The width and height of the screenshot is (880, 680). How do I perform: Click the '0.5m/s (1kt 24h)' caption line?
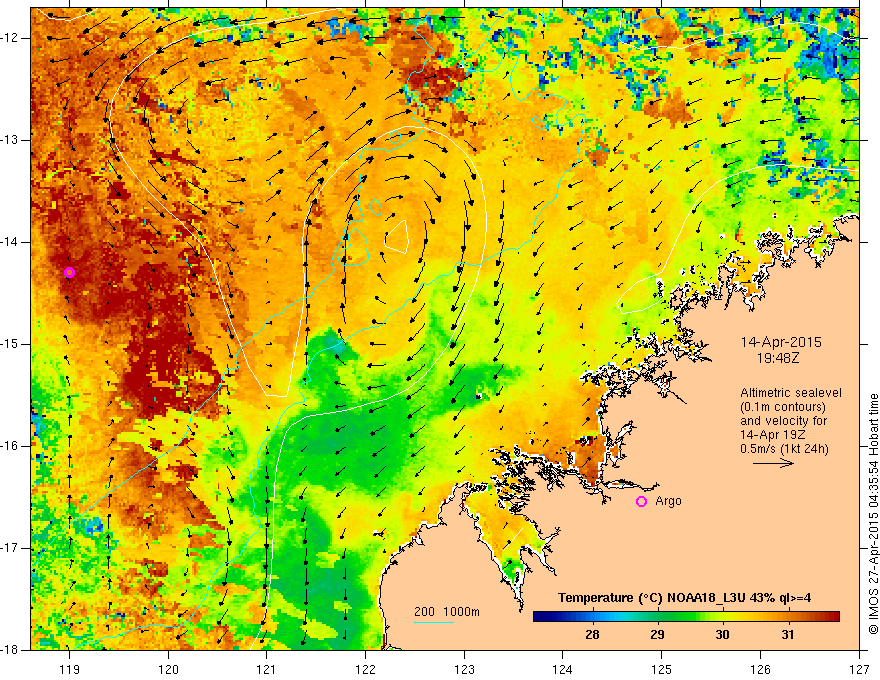coord(784,449)
